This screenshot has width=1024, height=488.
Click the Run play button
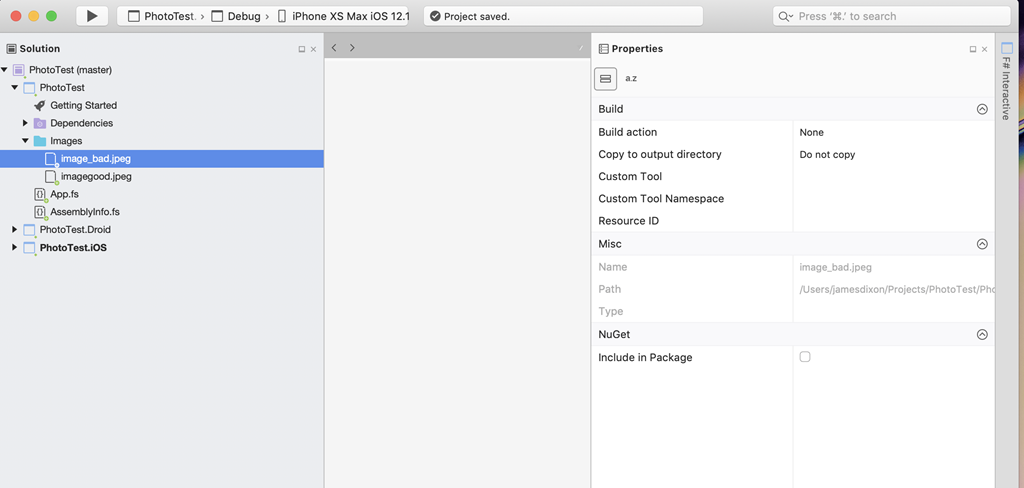point(92,16)
